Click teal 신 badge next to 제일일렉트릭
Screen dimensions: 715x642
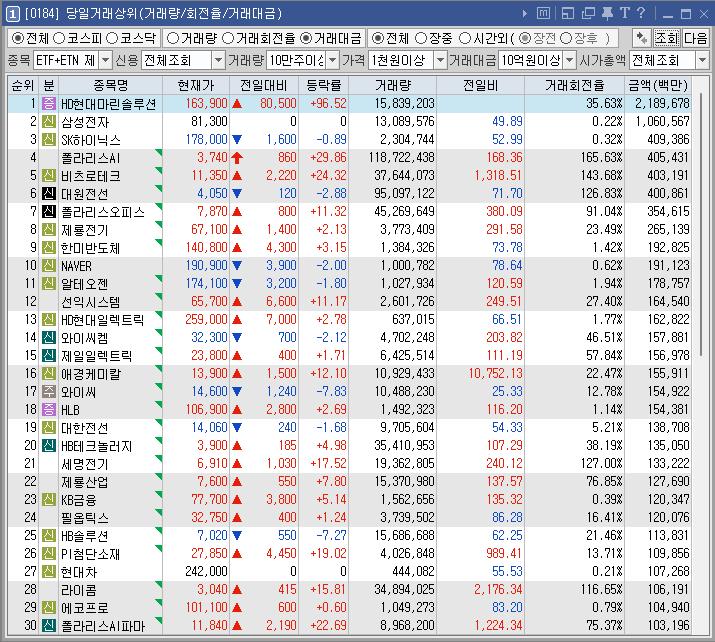(x=49, y=355)
